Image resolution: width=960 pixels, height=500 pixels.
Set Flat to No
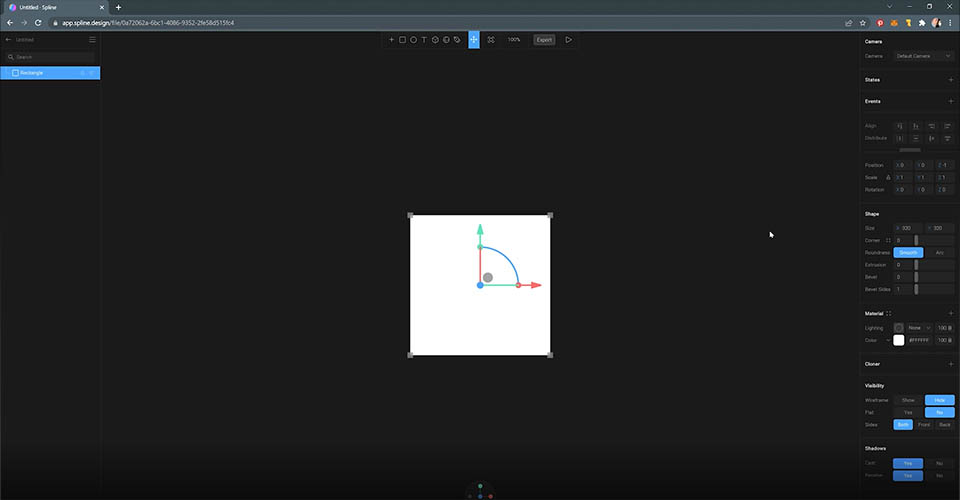click(939, 412)
